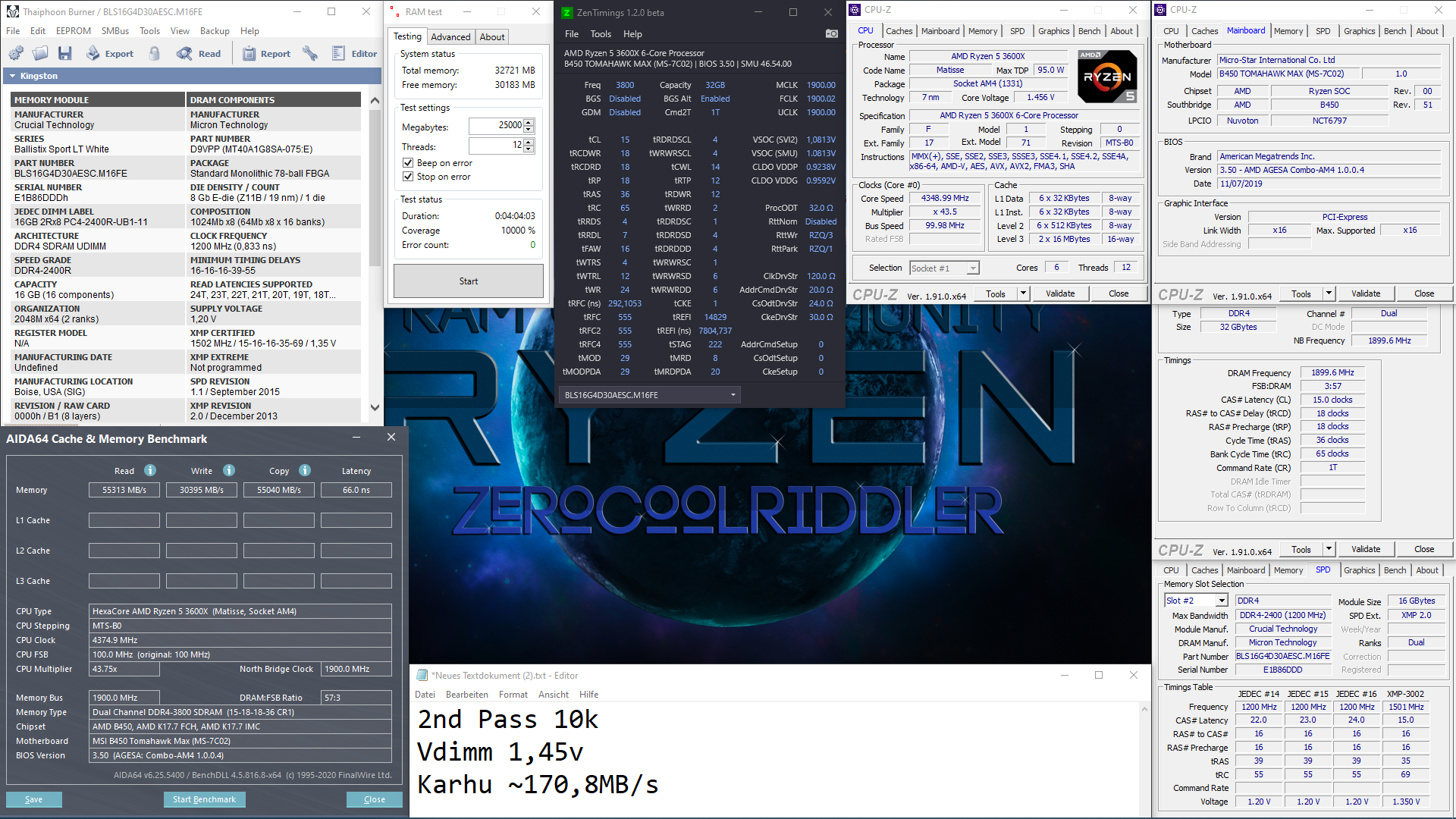Click the wrench tool icon in Thaiphoon toolbar
The width and height of the screenshot is (1456, 819).
pos(310,53)
